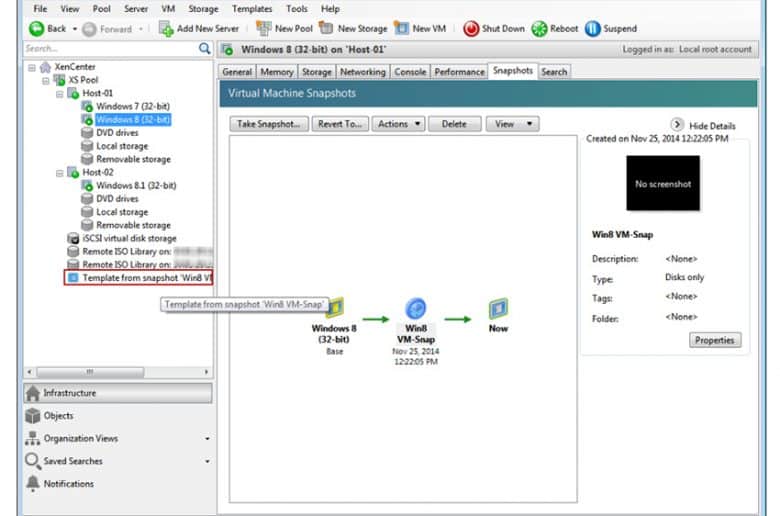Click the Take Snapshot button
Screen dimensions: 780x516
(x=269, y=124)
